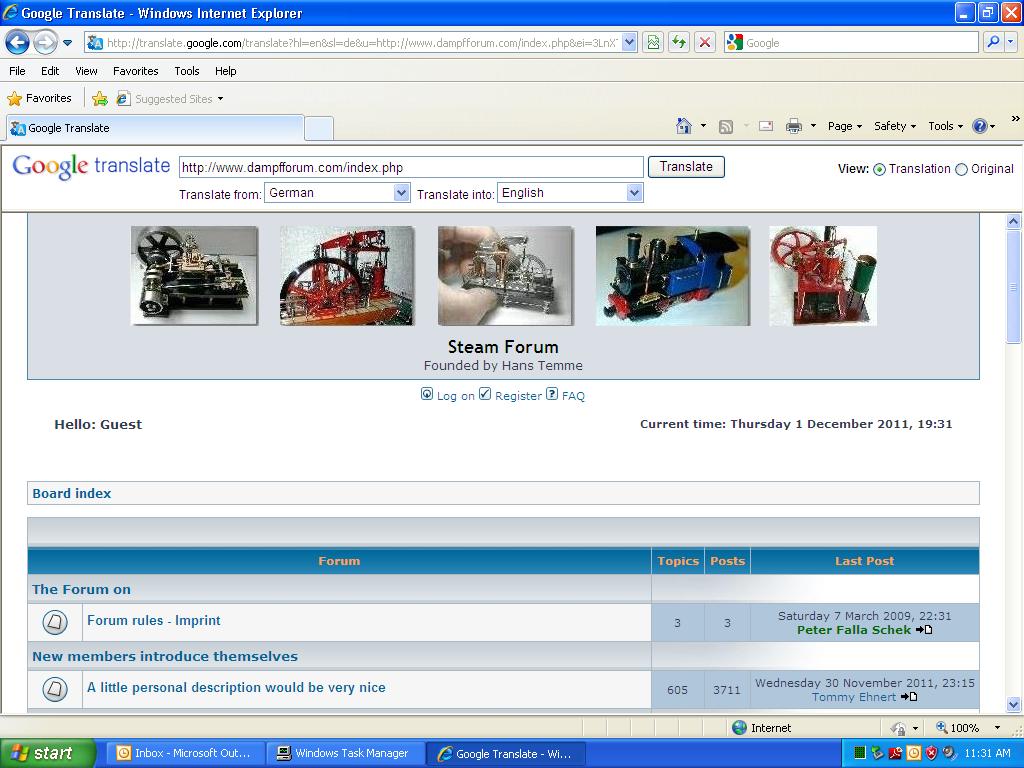1024x768 pixels.
Task: Open the Peter Falla Schek profile link
Action: pyautogui.click(x=854, y=630)
